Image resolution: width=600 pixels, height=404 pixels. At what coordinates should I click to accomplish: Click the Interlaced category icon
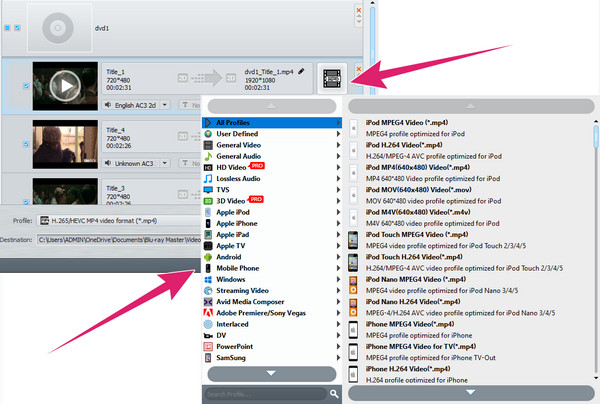point(208,324)
